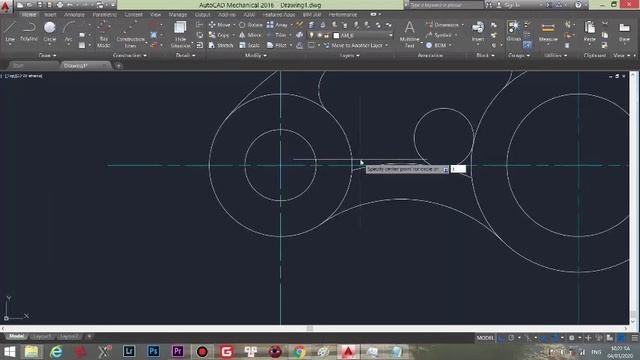Click Move to Another Layer

(x=353, y=45)
